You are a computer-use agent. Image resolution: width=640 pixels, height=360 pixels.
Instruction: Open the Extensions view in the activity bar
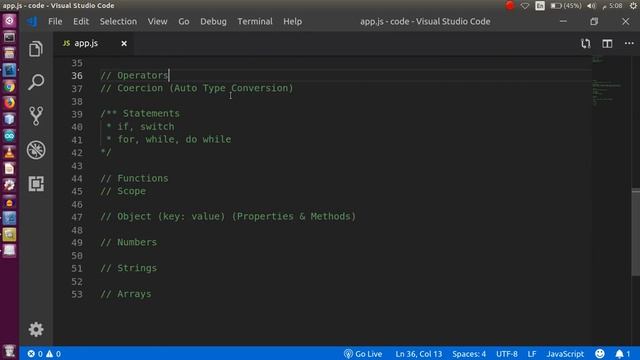tap(36, 184)
